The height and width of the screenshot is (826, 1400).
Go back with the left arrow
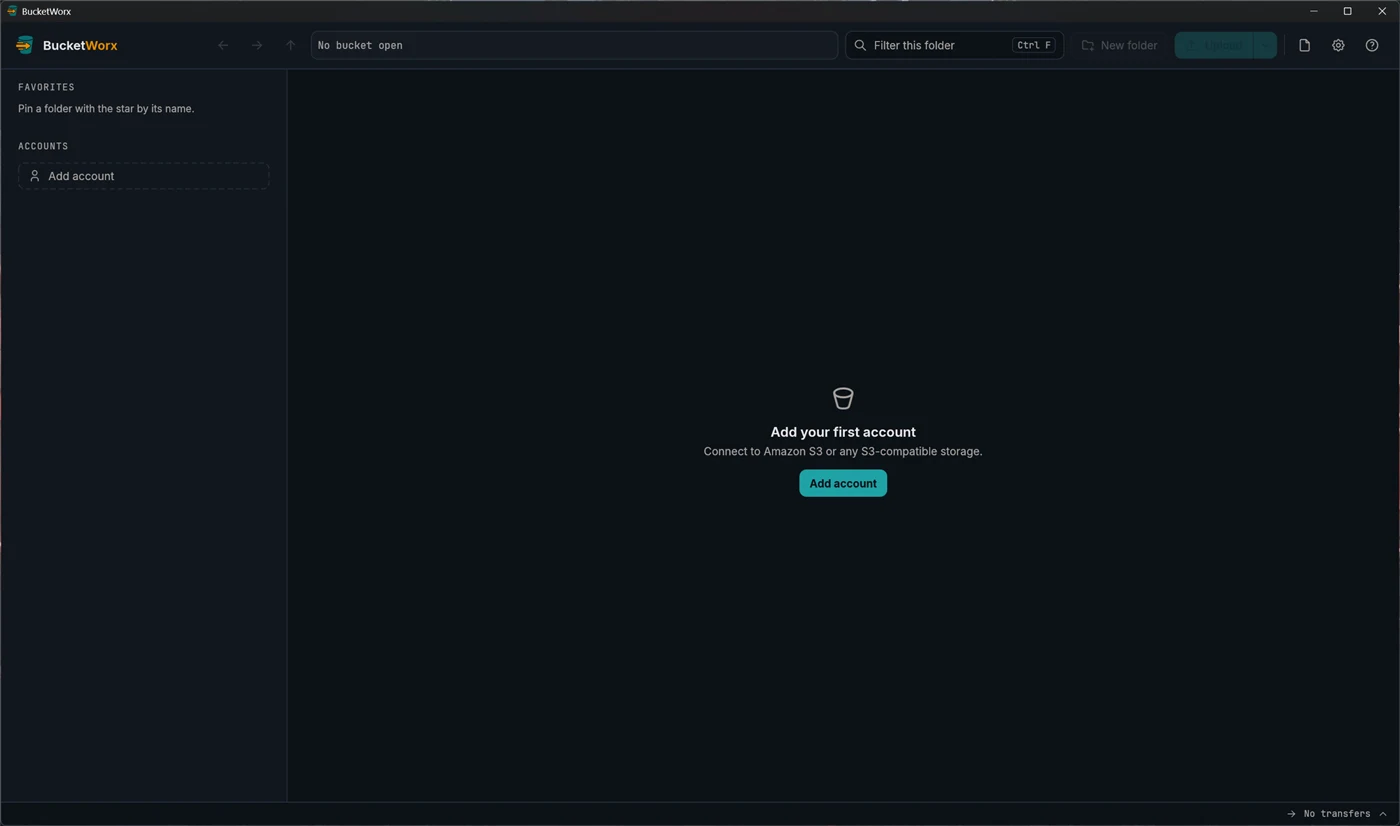[223, 45]
